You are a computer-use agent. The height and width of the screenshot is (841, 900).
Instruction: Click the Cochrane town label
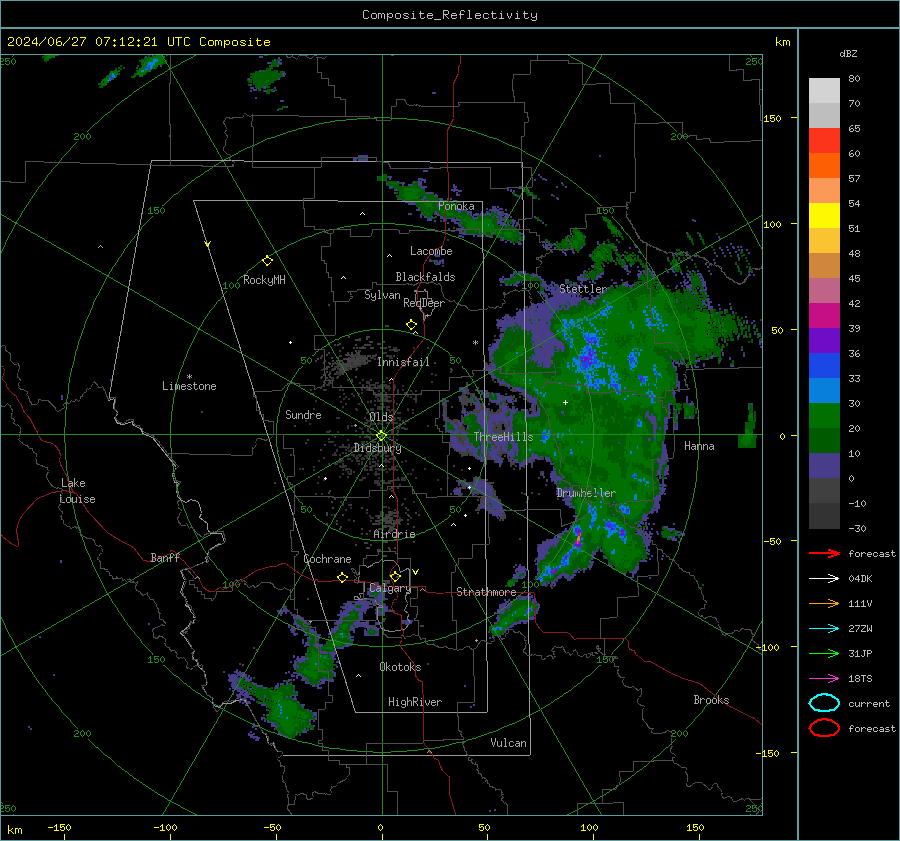pos(327,559)
